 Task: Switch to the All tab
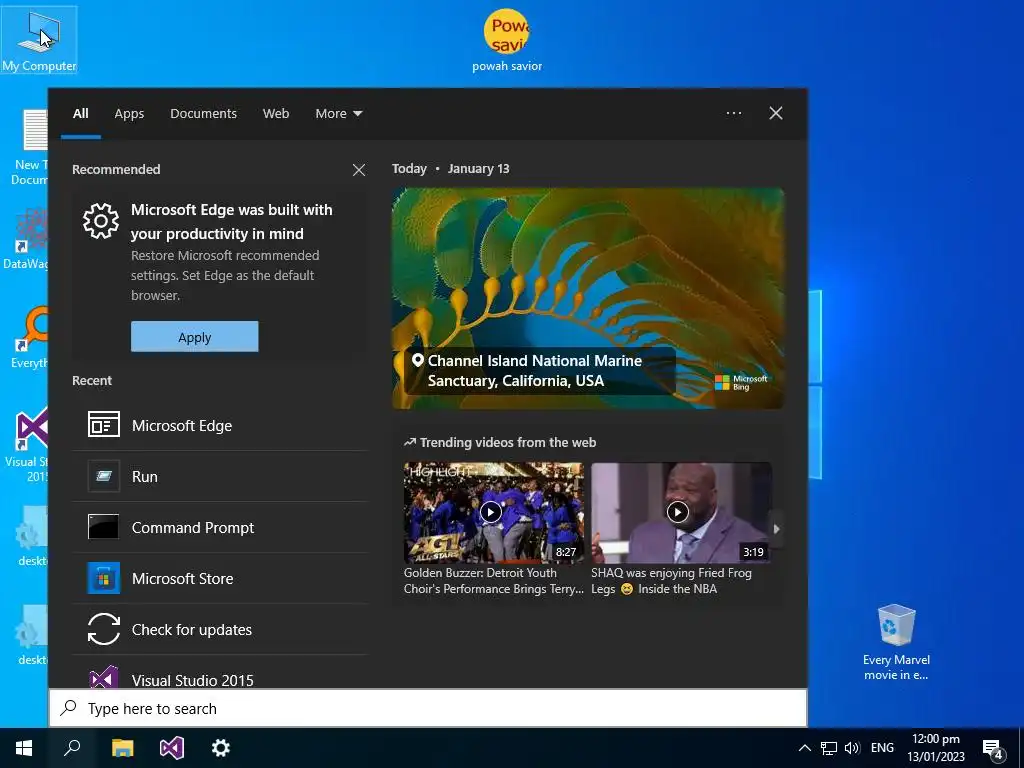point(81,114)
